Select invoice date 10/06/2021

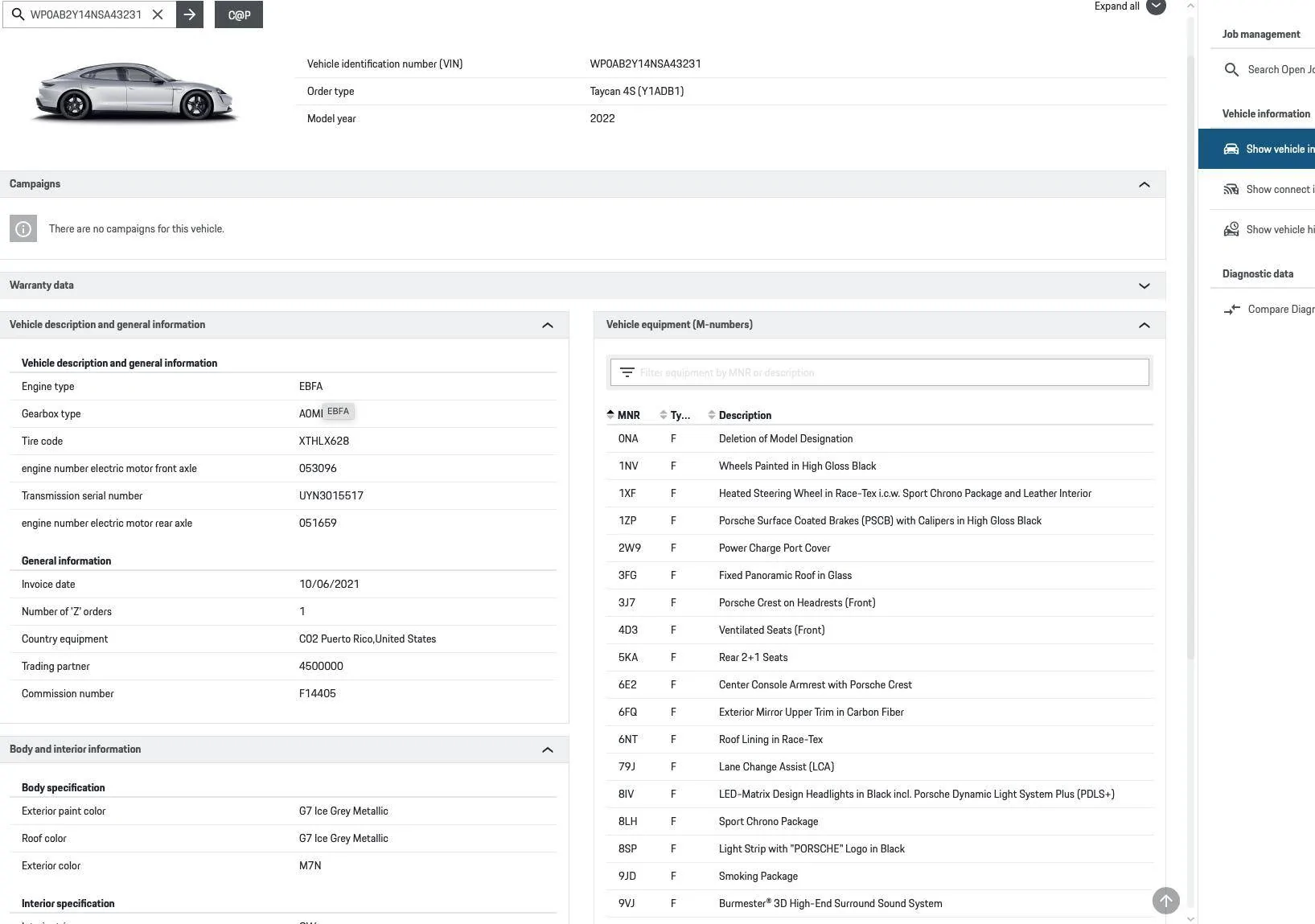coord(329,585)
